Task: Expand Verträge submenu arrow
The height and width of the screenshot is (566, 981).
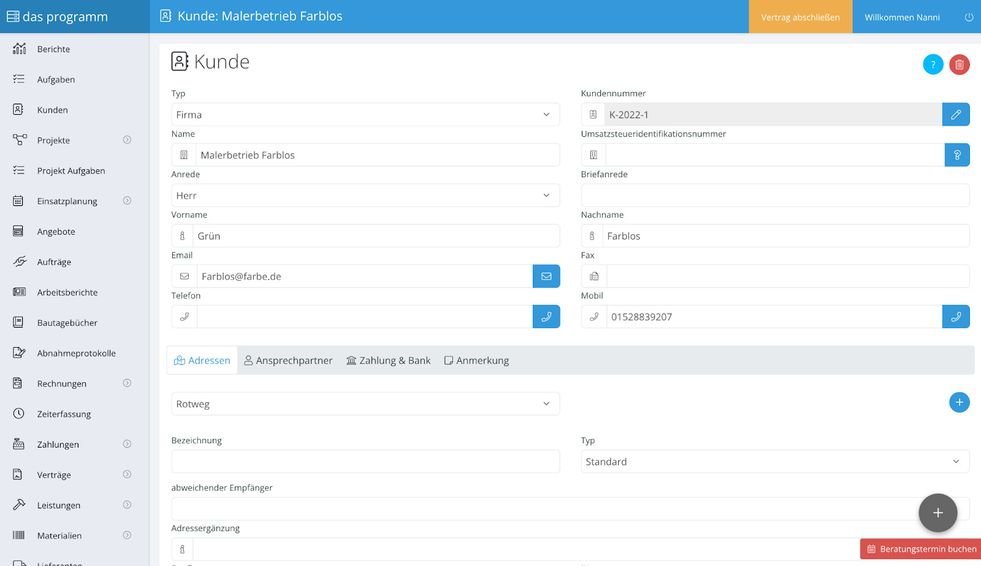Action: click(127, 475)
